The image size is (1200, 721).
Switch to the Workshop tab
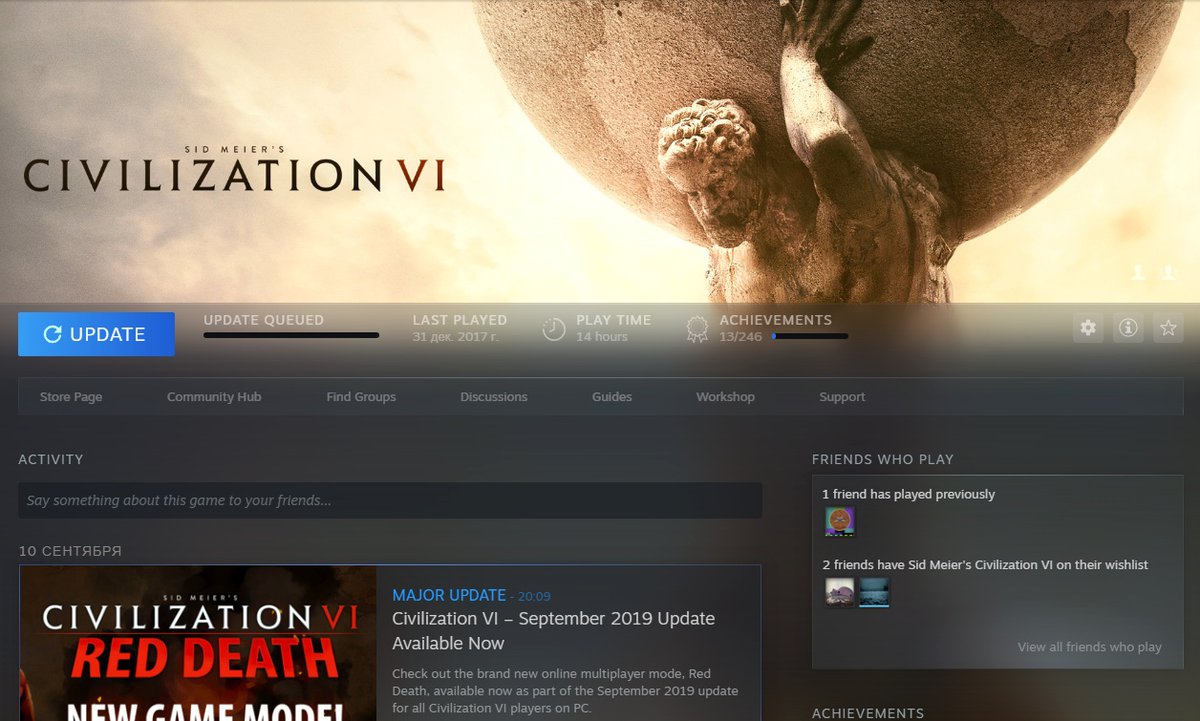click(x=725, y=397)
